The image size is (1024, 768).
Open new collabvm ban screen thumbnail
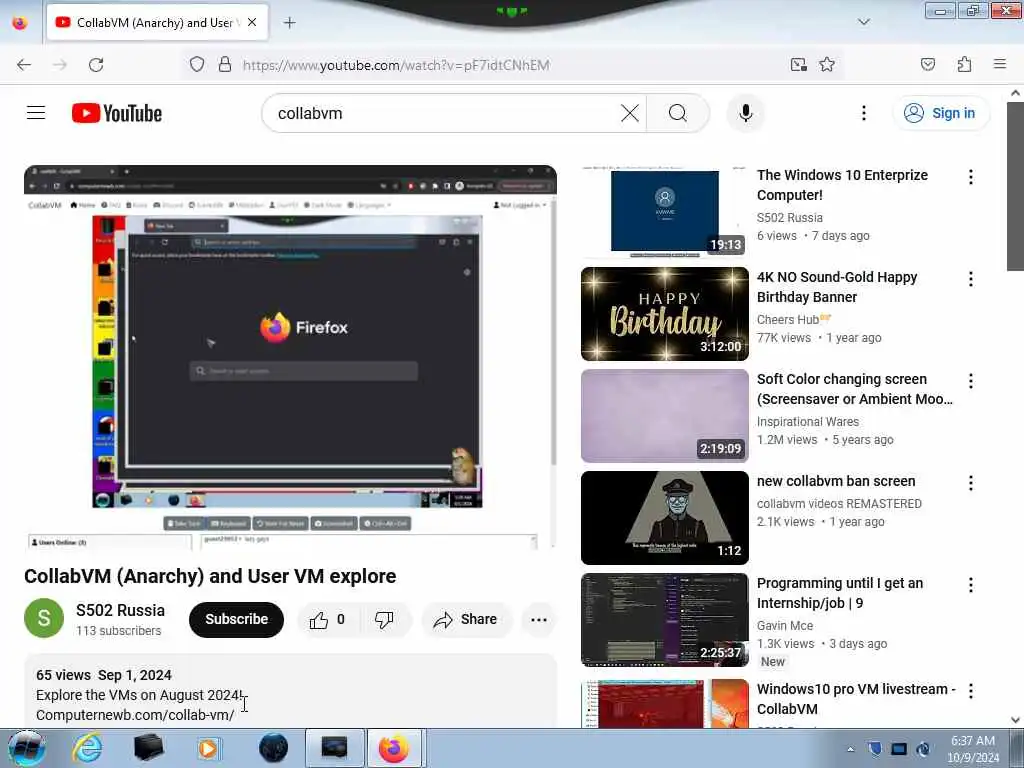(665, 517)
